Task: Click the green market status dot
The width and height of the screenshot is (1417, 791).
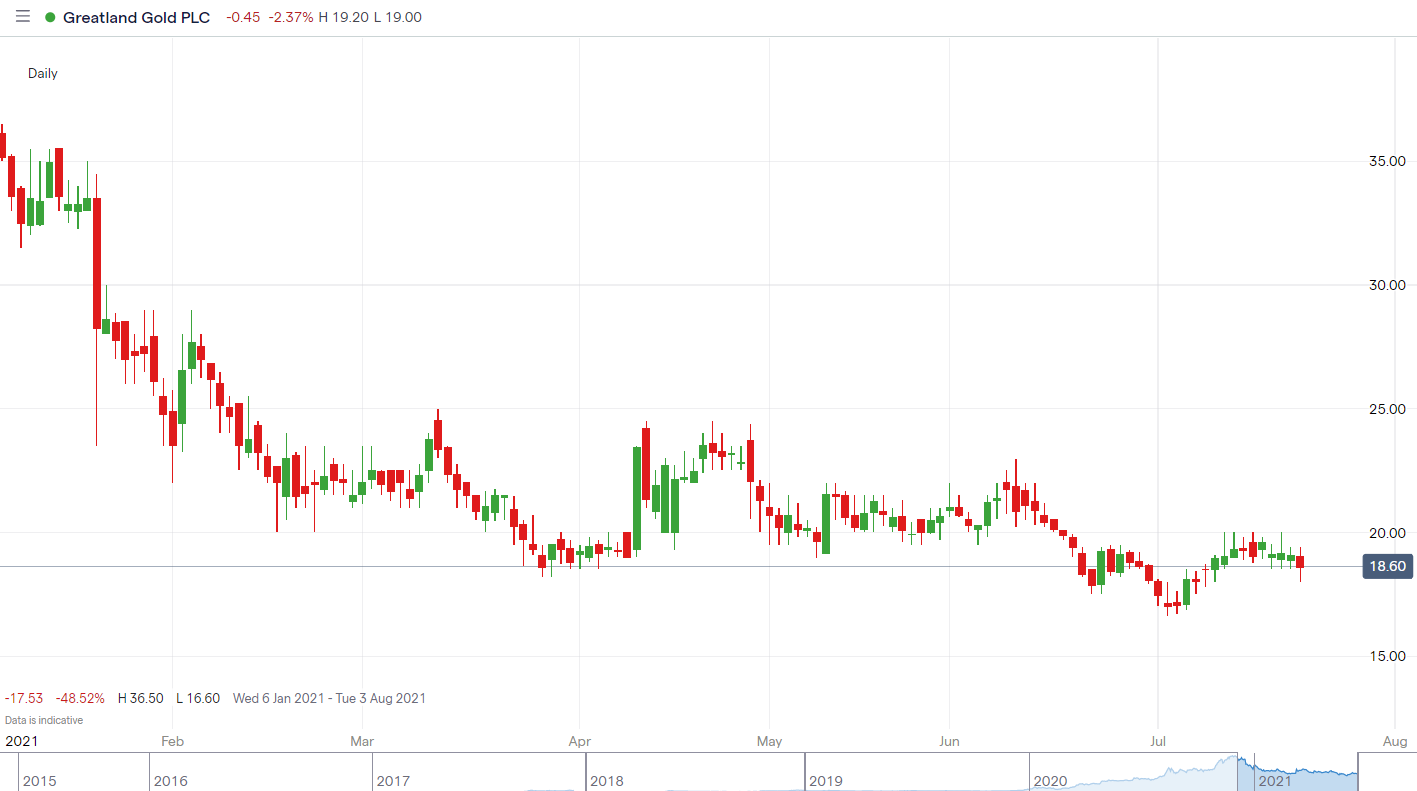Action: [50, 18]
